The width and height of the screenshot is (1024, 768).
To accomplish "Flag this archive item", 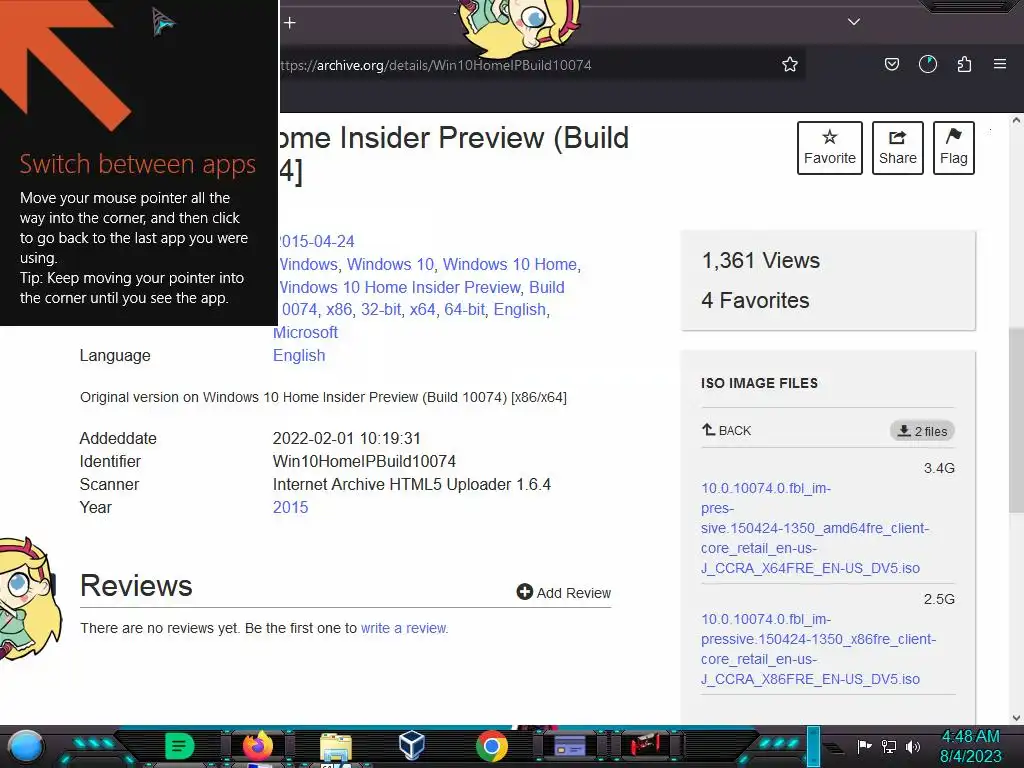I will coord(953,148).
